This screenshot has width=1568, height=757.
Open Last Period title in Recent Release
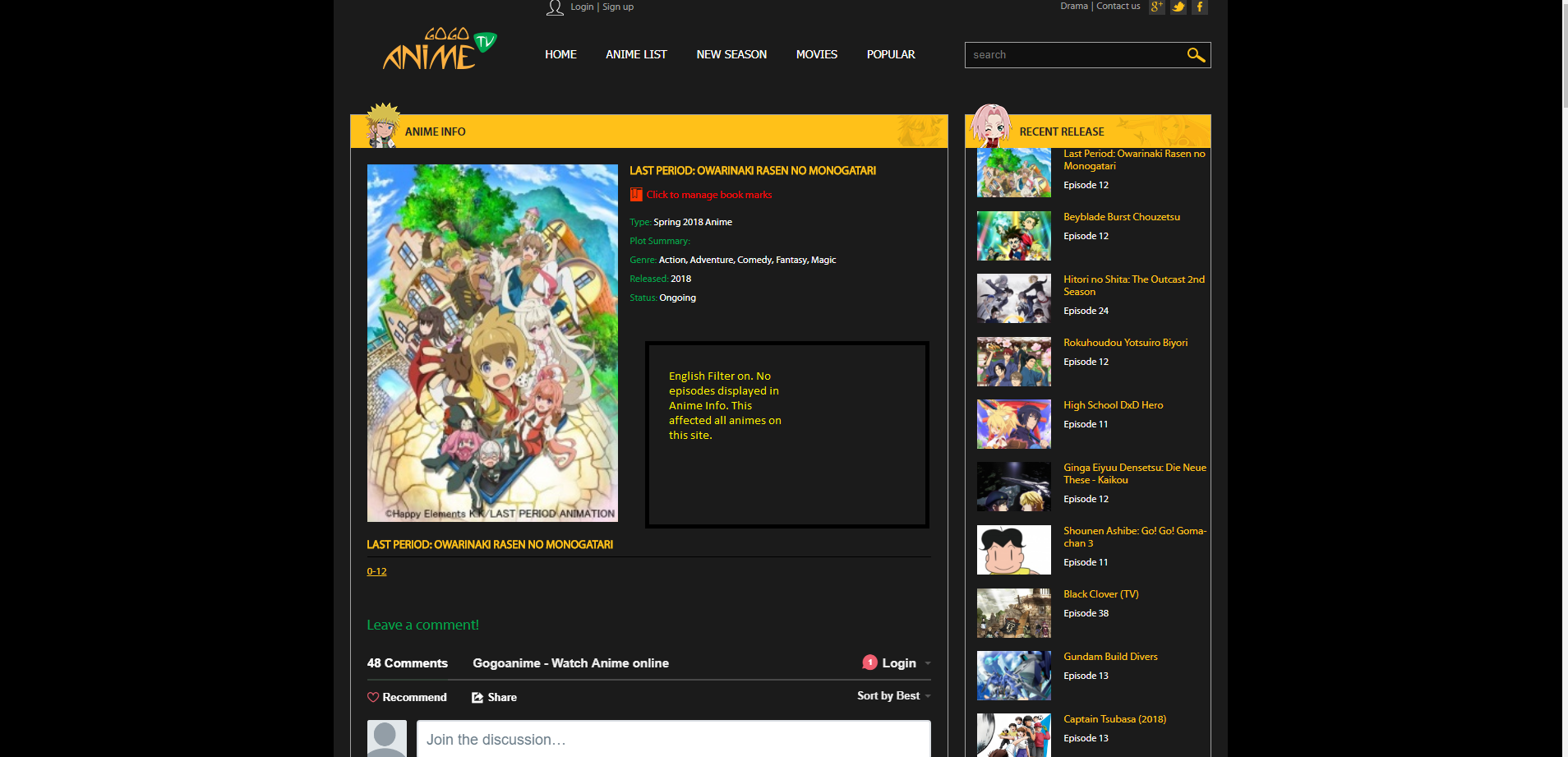point(1134,159)
